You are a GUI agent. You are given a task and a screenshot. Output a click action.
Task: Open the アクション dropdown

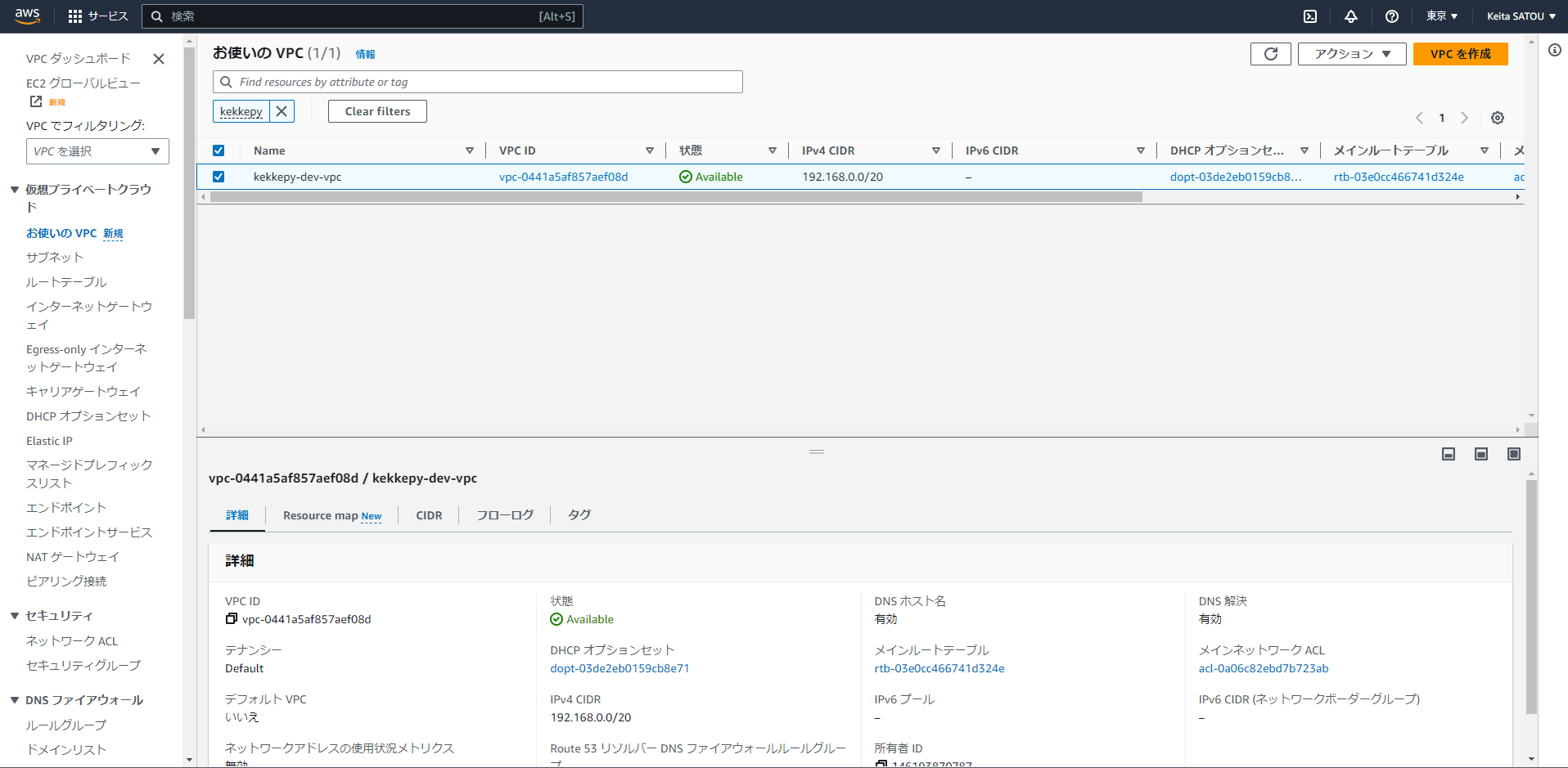point(1352,54)
